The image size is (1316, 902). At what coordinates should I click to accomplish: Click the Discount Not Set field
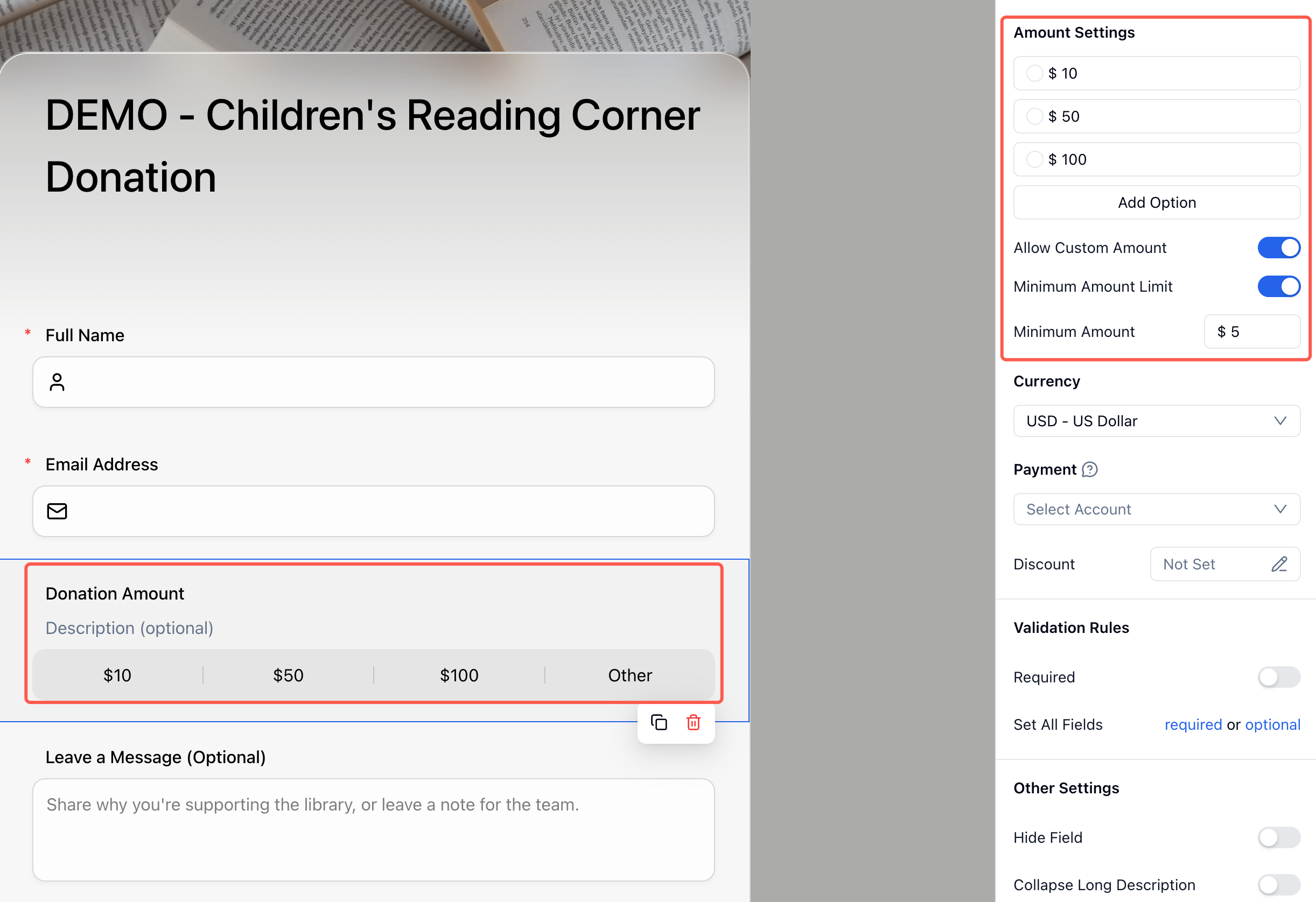tap(1225, 564)
